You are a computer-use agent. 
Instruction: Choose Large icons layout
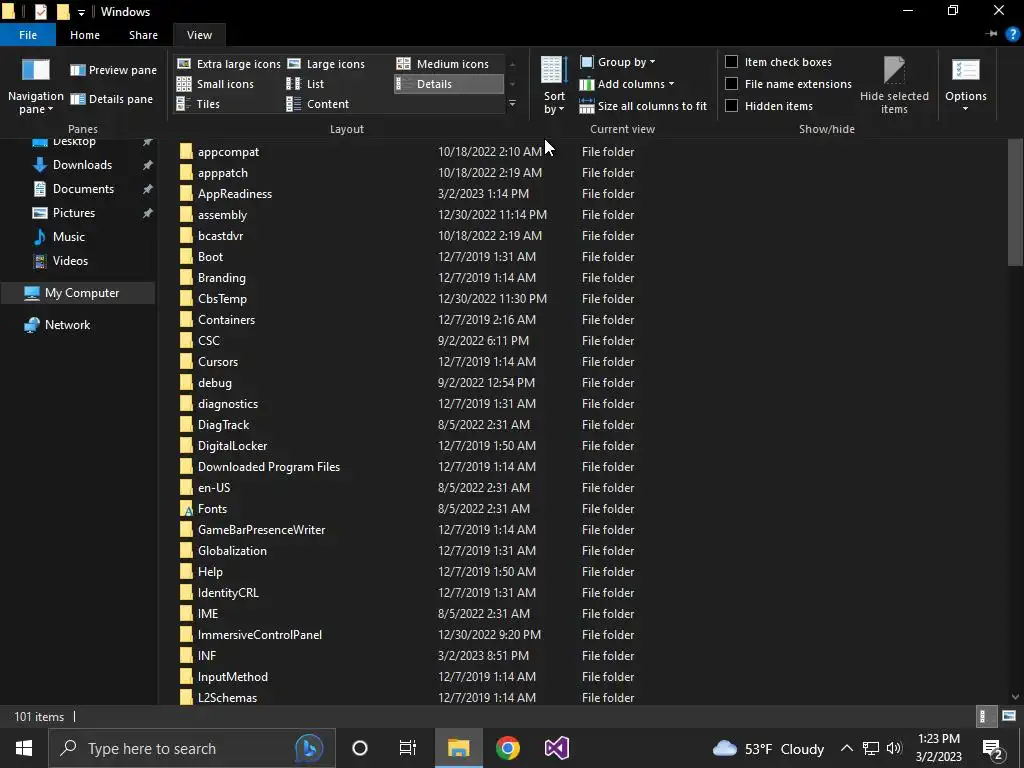tap(326, 64)
